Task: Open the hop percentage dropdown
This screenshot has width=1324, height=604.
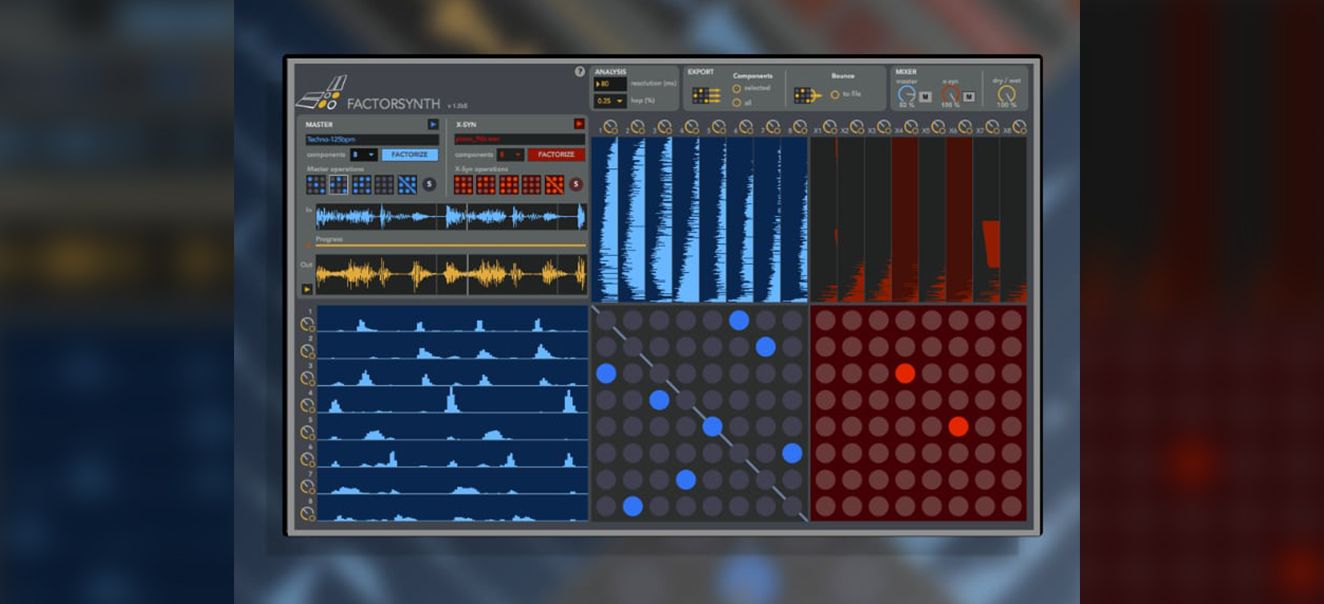Action: point(610,101)
